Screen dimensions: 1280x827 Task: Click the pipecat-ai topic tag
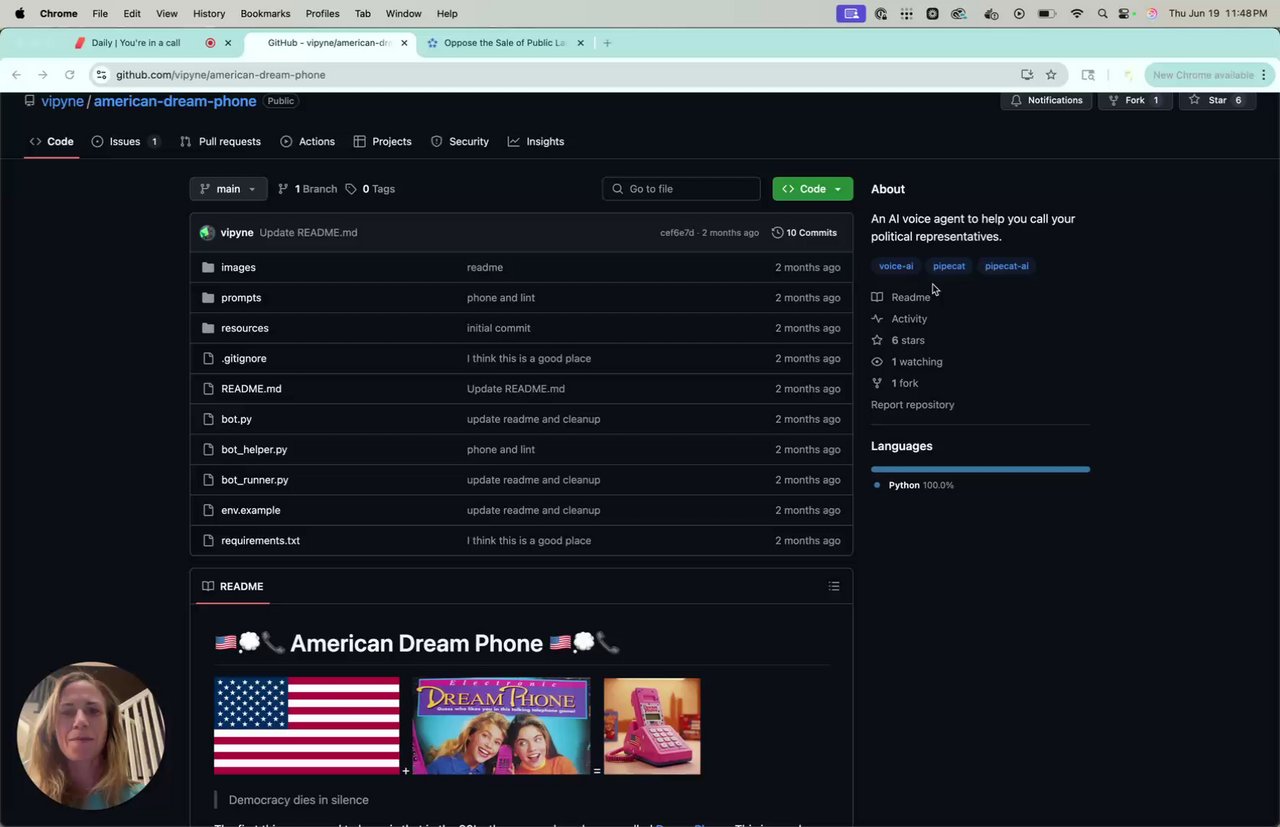(1006, 266)
